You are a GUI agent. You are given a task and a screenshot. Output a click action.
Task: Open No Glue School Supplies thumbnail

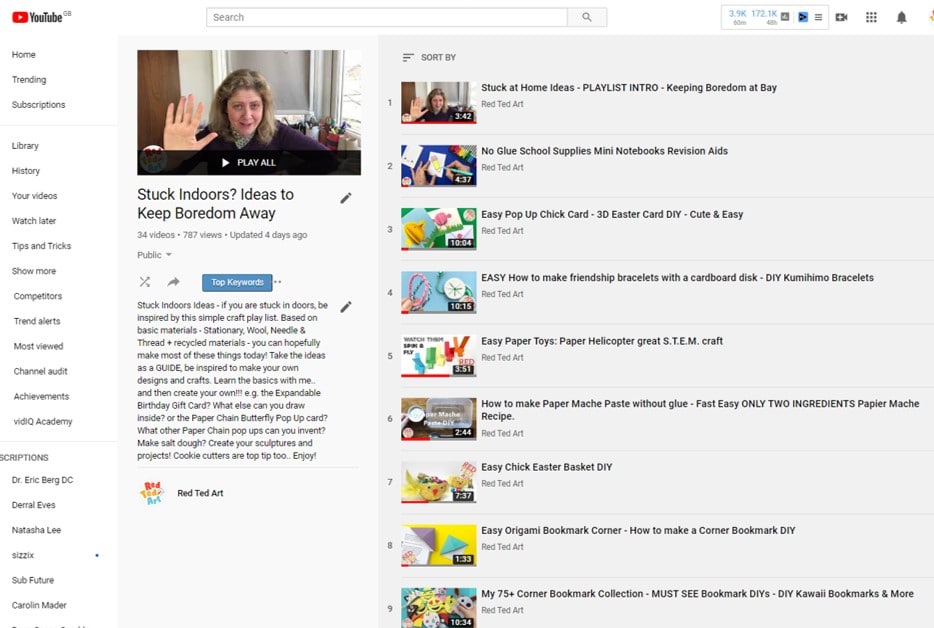pos(438,166)
